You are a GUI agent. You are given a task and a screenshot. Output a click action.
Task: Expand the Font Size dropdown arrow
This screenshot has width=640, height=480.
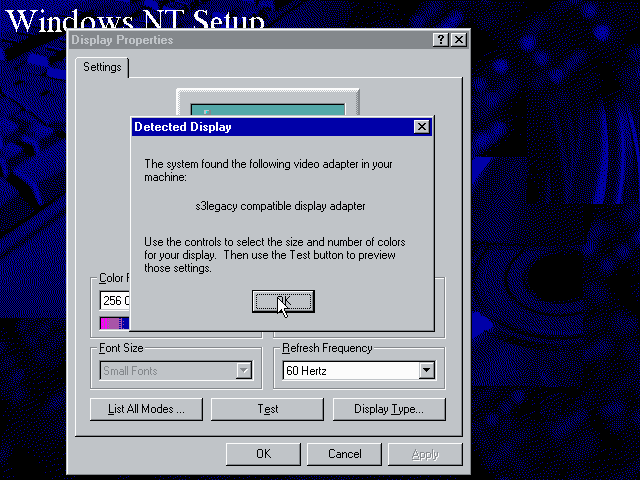pos(243,371)
